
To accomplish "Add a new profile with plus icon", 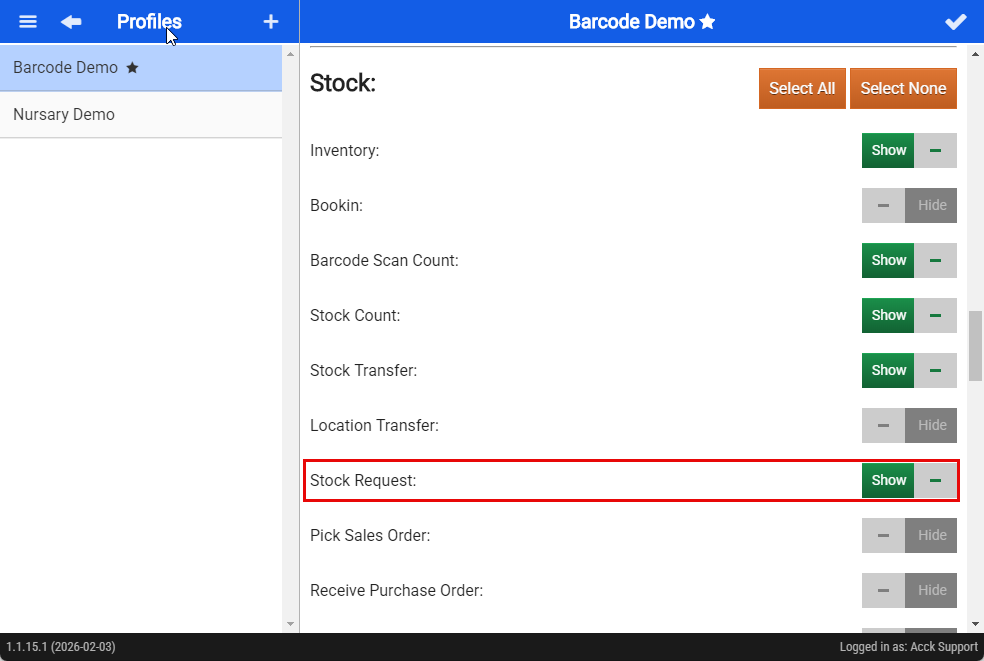I will point(270,22).
